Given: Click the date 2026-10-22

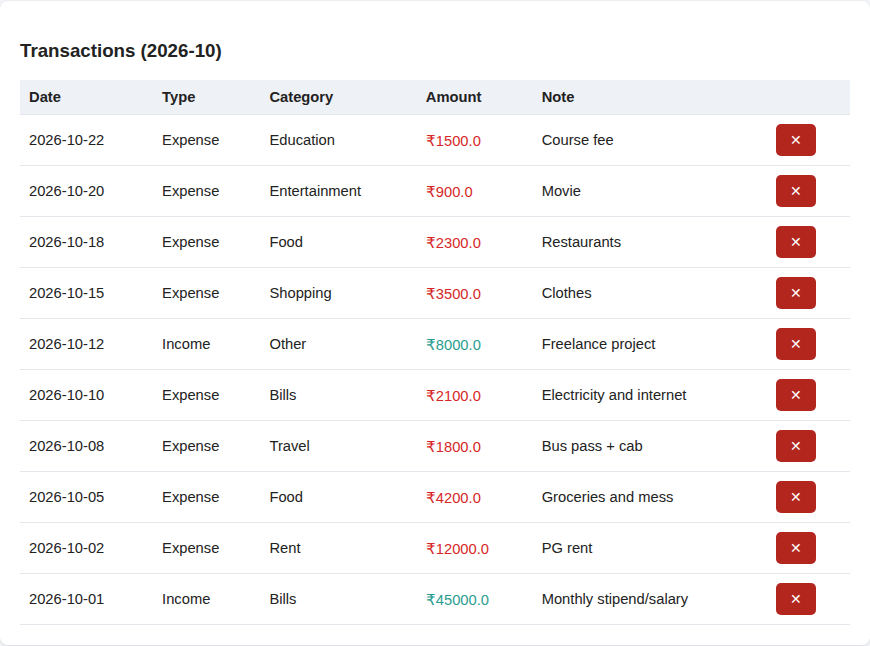Looking at the screenshot, I should click(67, 140).
